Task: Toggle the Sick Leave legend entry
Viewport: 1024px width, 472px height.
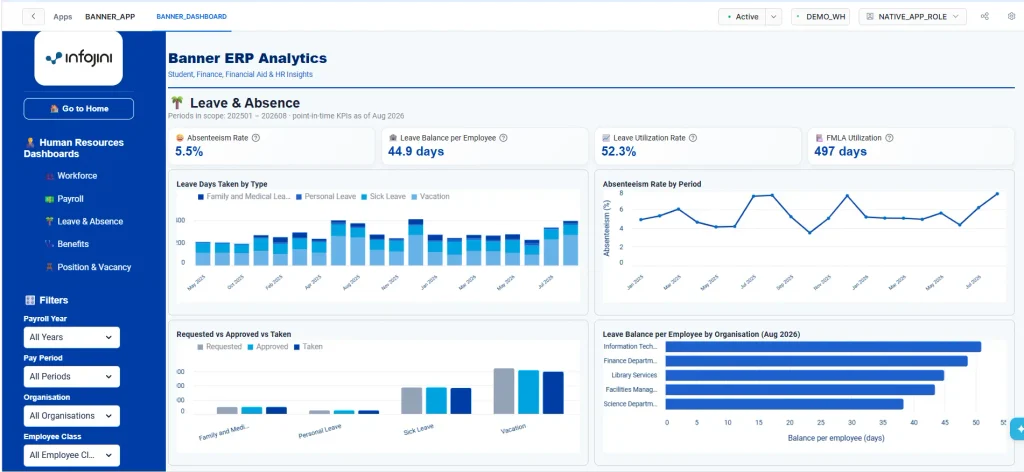Action: 382,197
